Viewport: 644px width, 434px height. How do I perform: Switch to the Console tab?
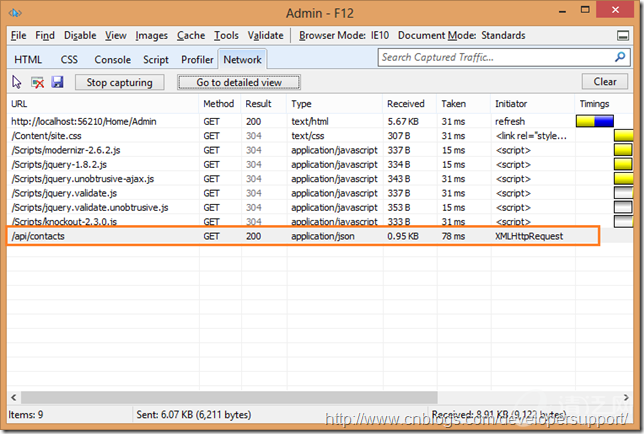click(x=112, y=60)
